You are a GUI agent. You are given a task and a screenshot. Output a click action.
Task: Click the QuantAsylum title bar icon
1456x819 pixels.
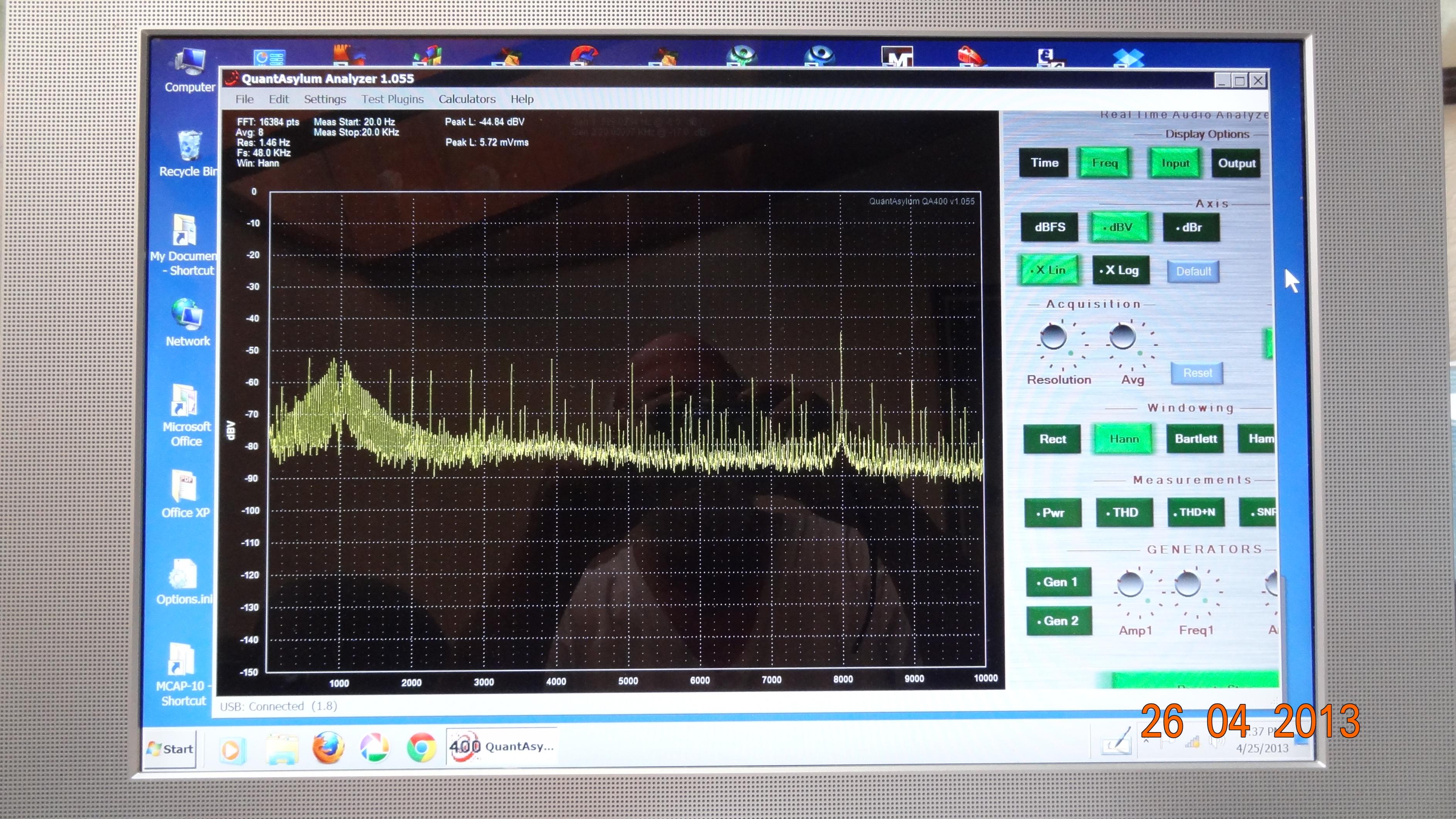(x=230, y=79)
